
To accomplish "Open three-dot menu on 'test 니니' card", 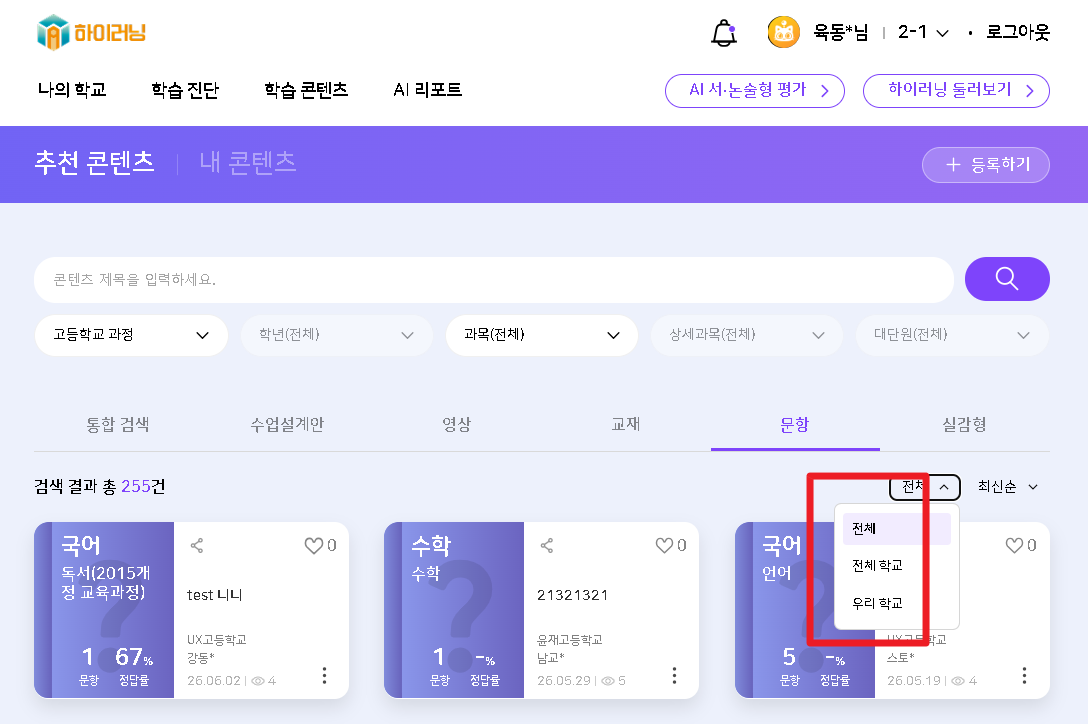I will pyautogui.click(x=324, y=675).
